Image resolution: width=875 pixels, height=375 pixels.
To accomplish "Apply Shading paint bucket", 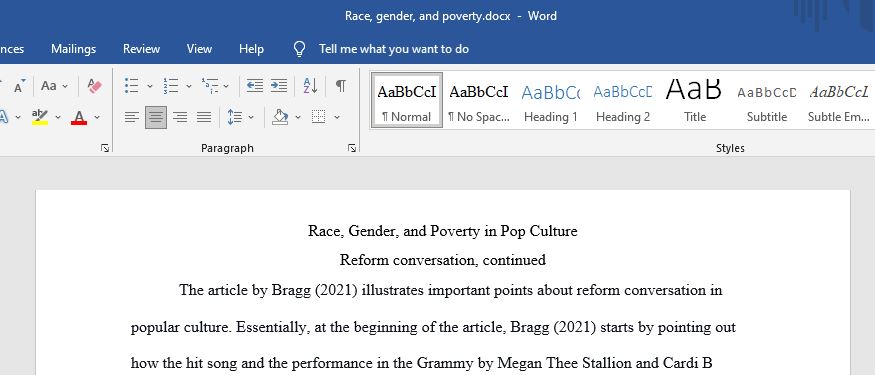I will tap(280, 117).
